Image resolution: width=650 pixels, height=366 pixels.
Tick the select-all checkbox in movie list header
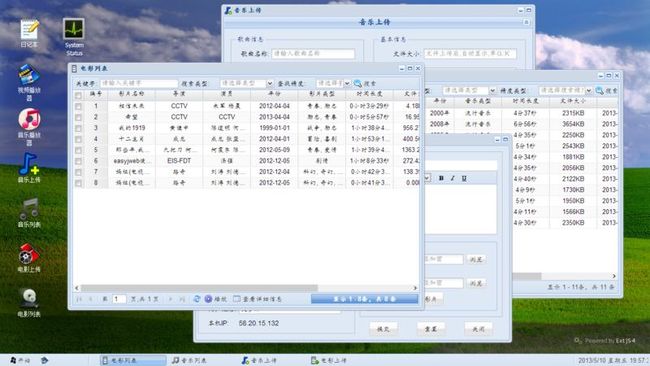click(x=78, y=95)
